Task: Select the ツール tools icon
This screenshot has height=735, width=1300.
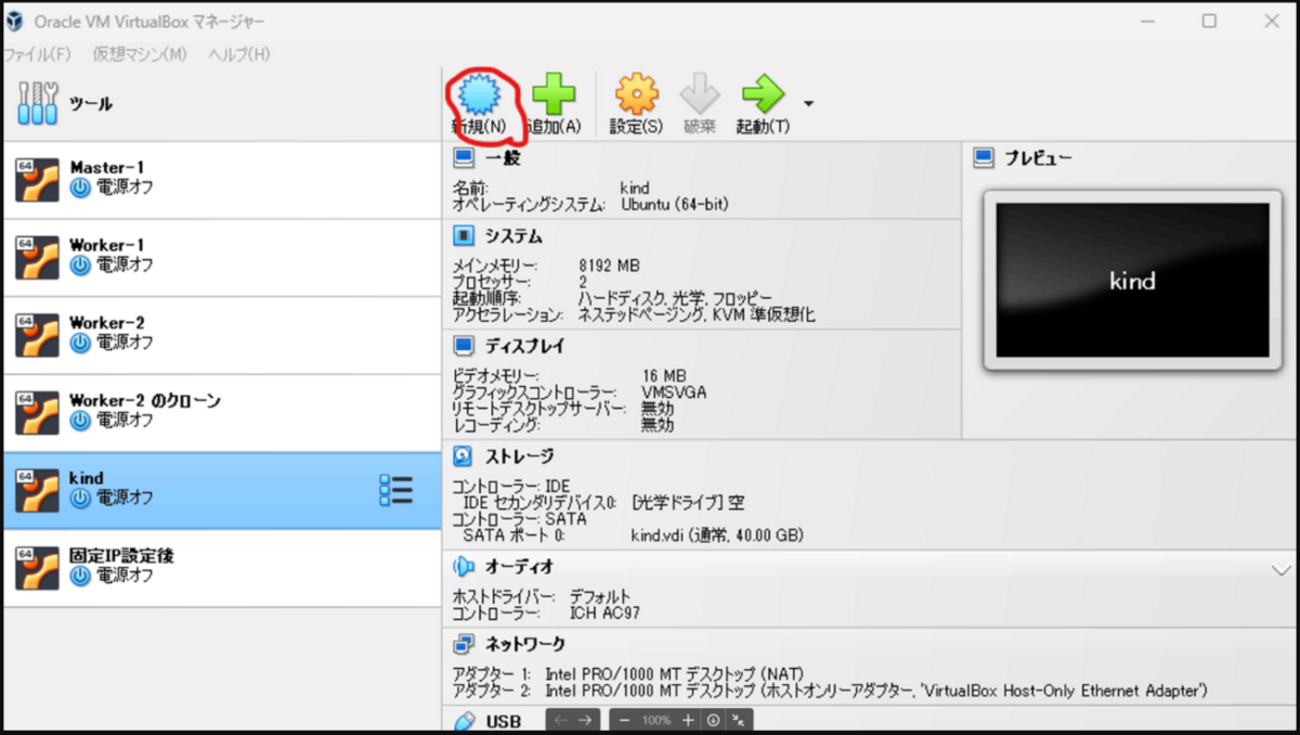Action: (x=38, y=103)
